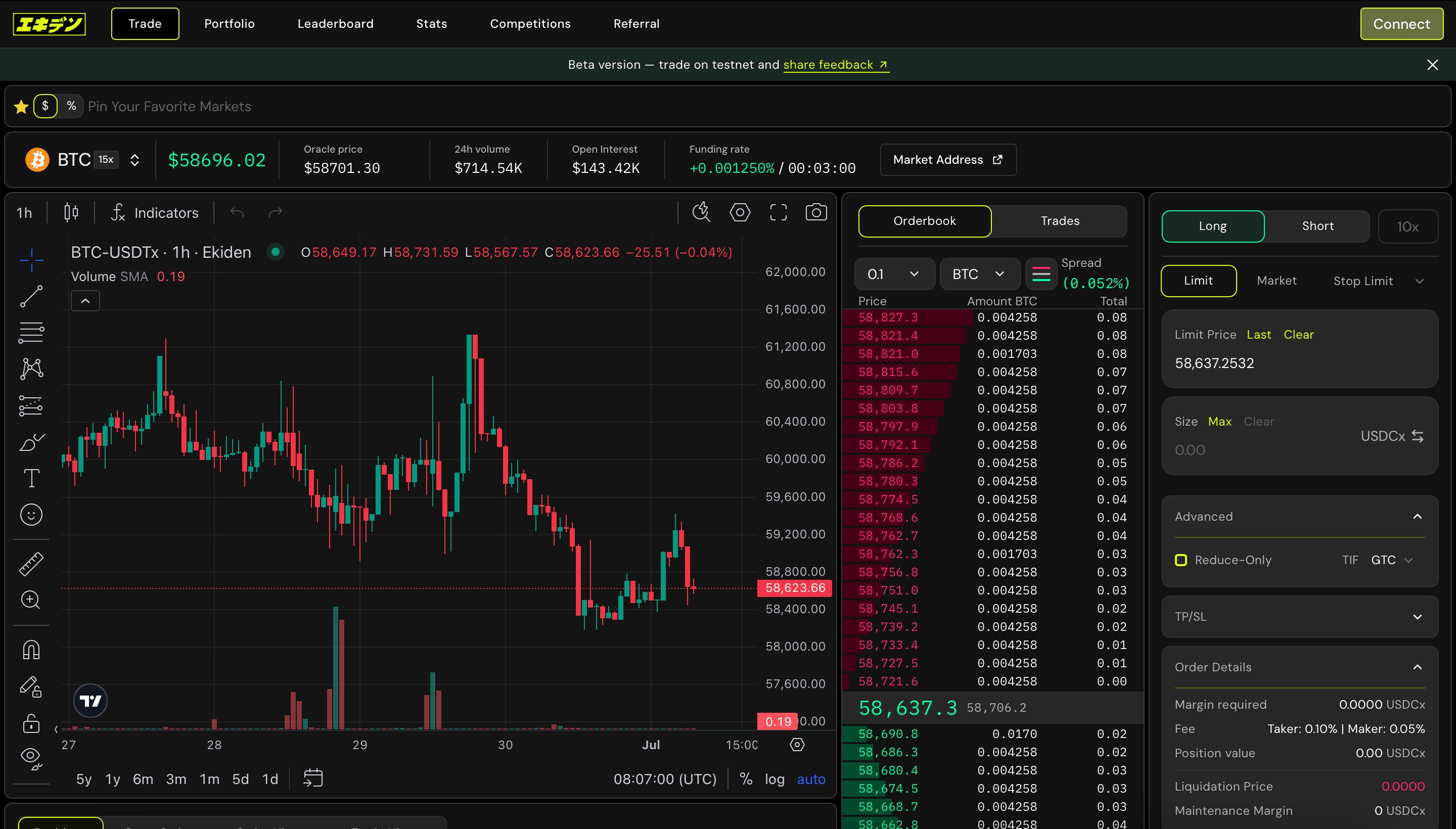
Task: Enable the Reduce-Only checkbox
Action: point(1181,560)
